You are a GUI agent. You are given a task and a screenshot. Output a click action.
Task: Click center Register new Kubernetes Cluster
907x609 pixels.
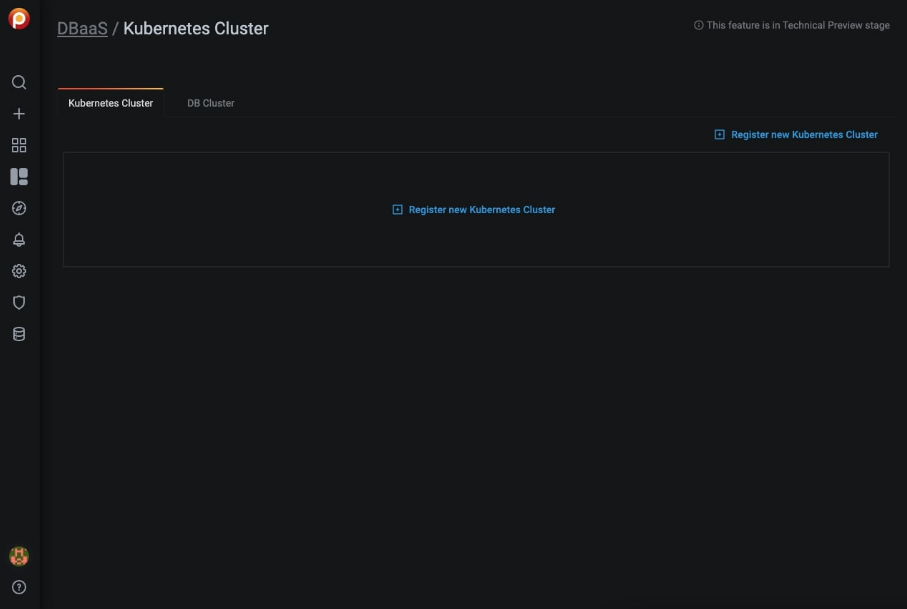pos(481,209)
